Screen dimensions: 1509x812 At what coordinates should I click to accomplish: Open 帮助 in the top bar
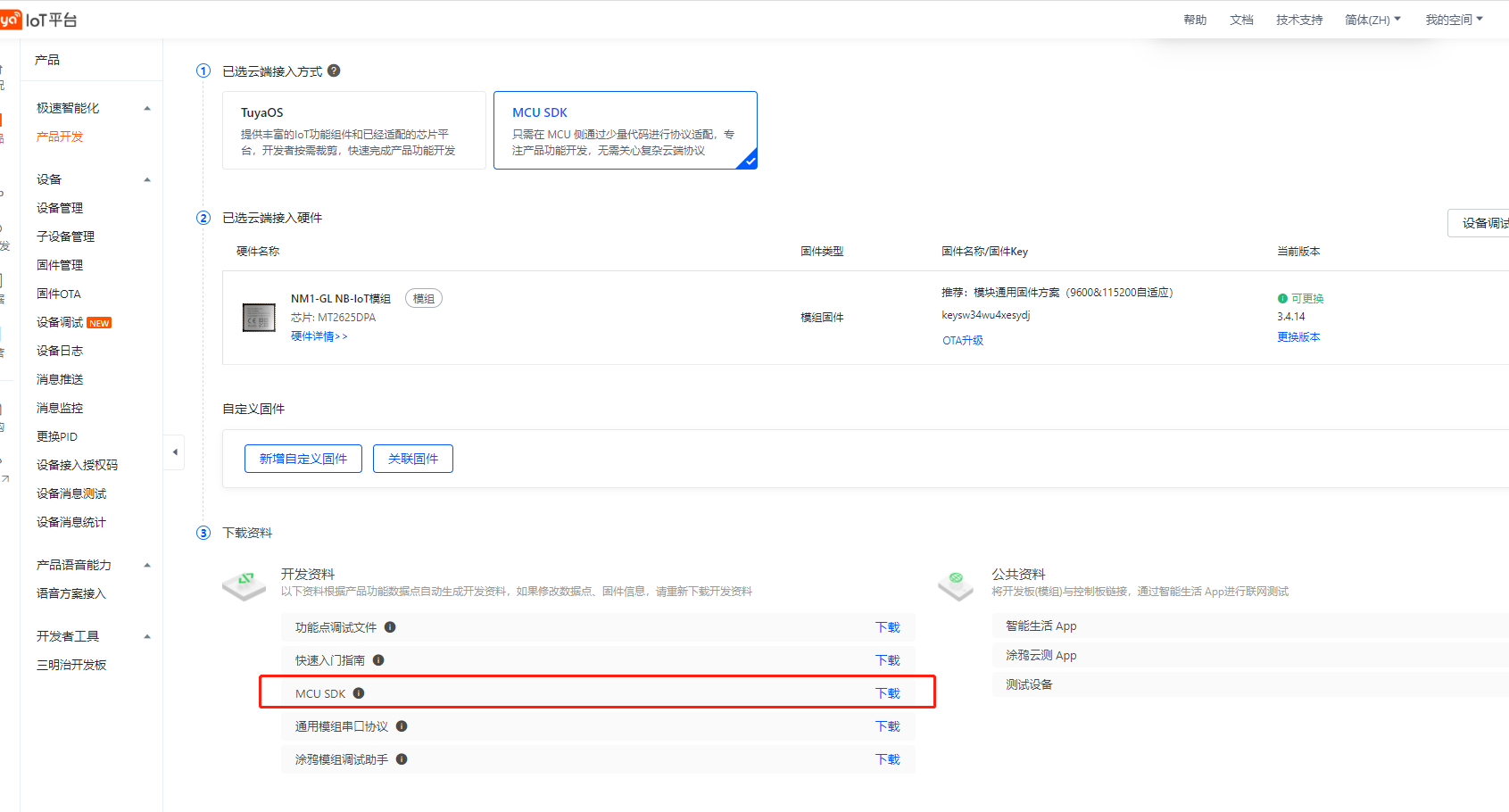click(x=1195, y=20)
